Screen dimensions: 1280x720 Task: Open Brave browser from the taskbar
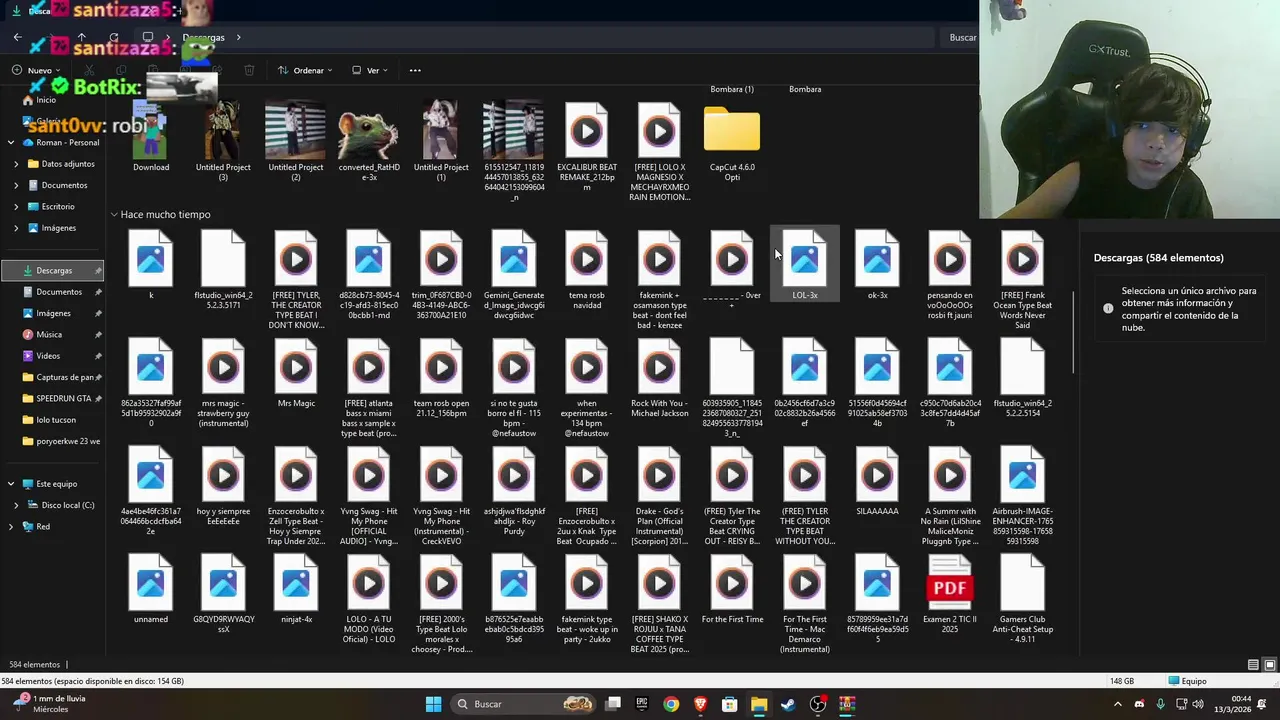700,704
